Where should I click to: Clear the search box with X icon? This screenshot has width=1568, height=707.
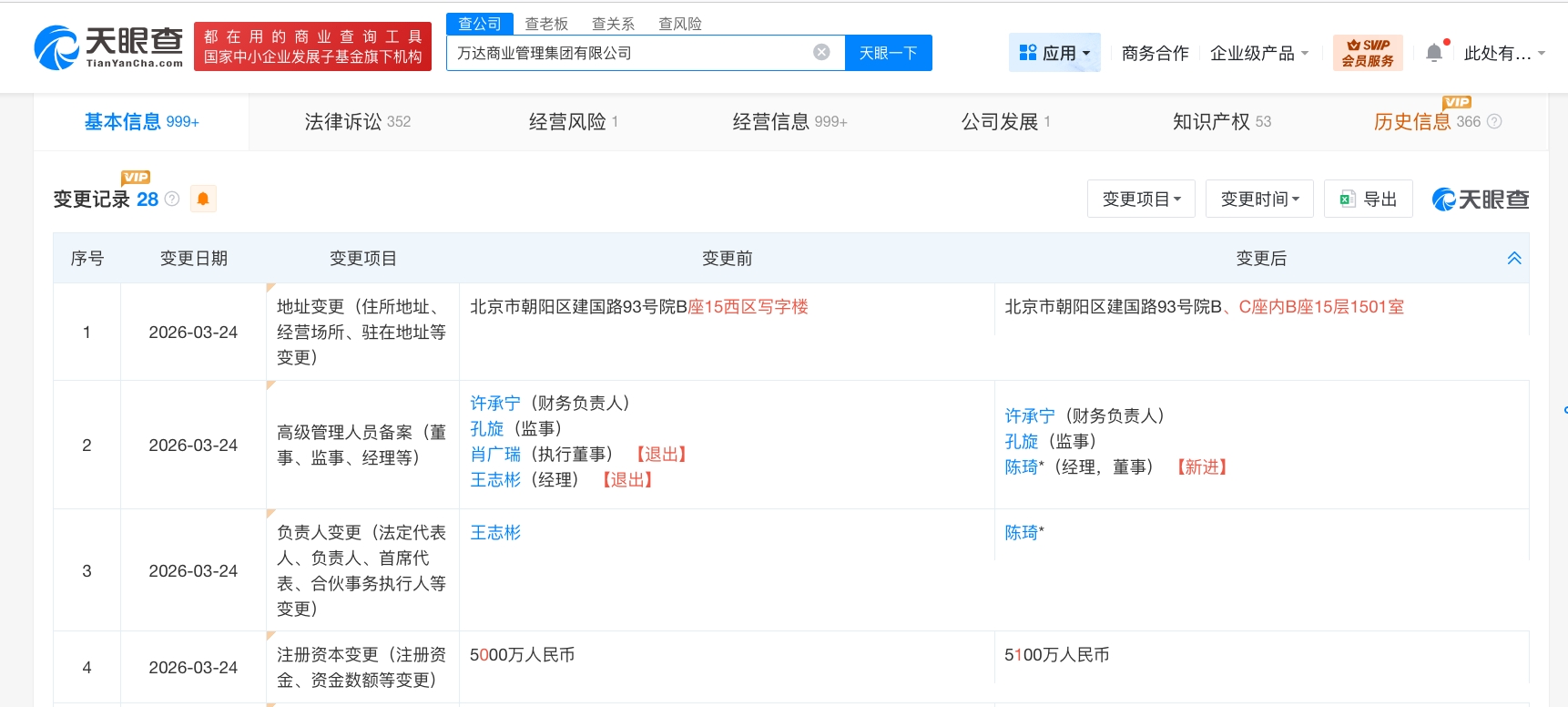[821, 53]
